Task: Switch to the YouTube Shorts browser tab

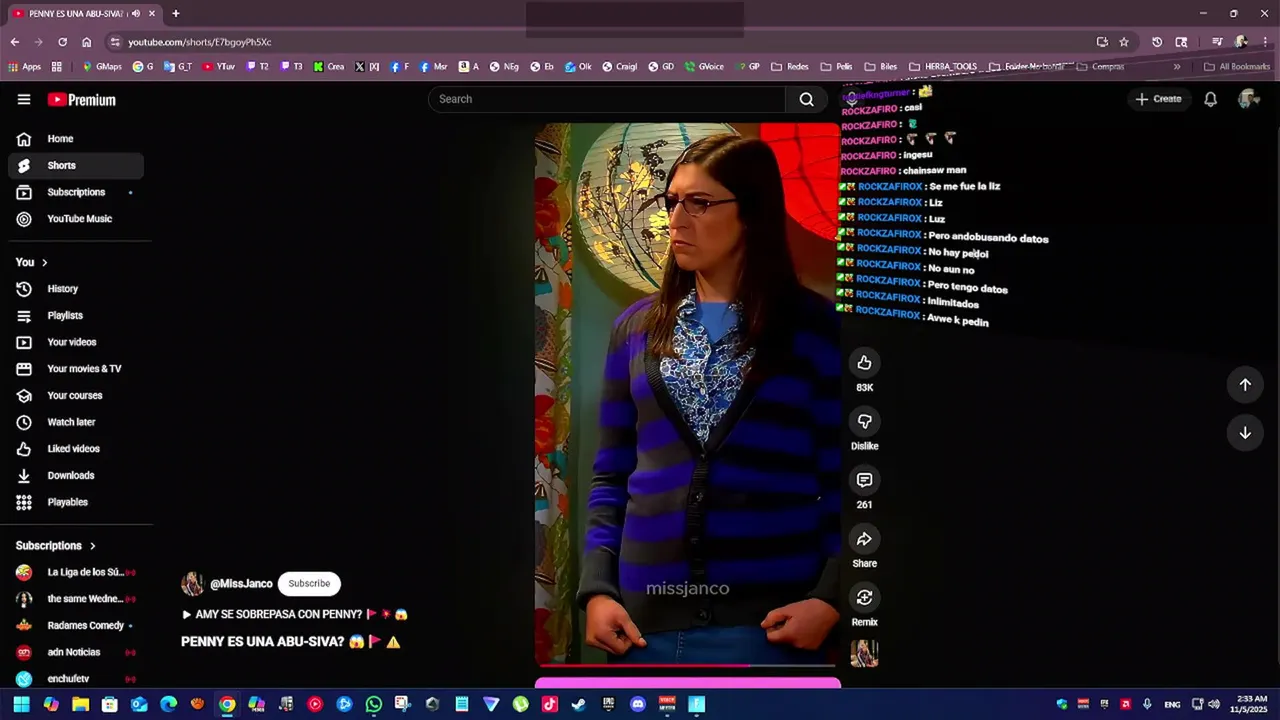Action: (x=84, y=14)
